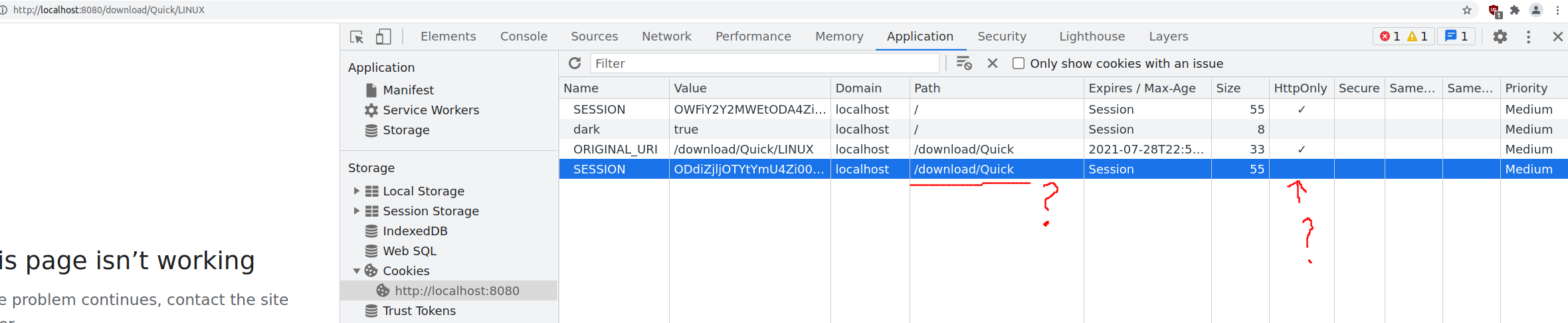Open the issues message counter
Screen dimensions: 1568x323
(x=1457, y=37)
